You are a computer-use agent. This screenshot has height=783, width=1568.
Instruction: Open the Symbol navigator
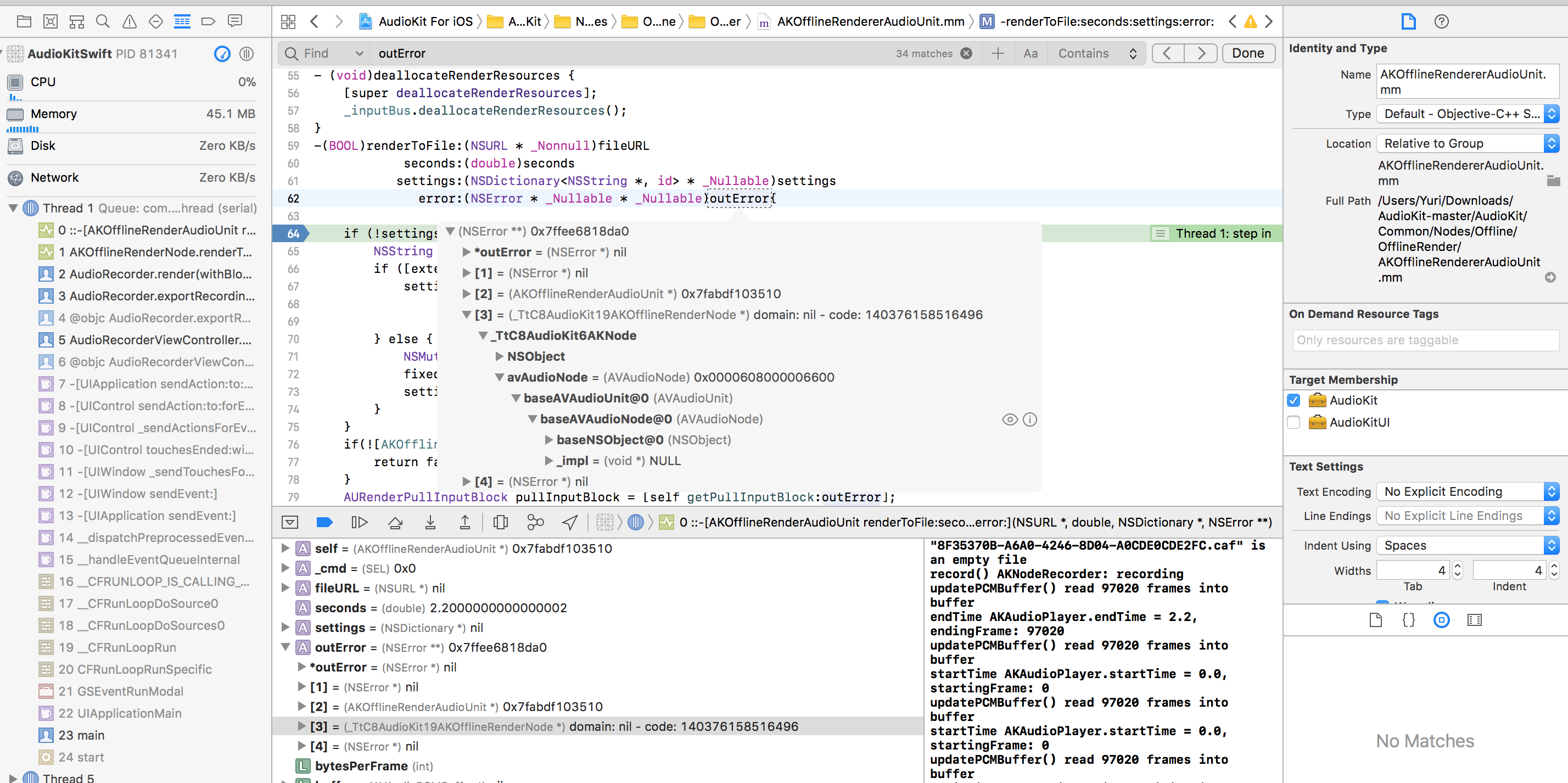click(77, 22)
